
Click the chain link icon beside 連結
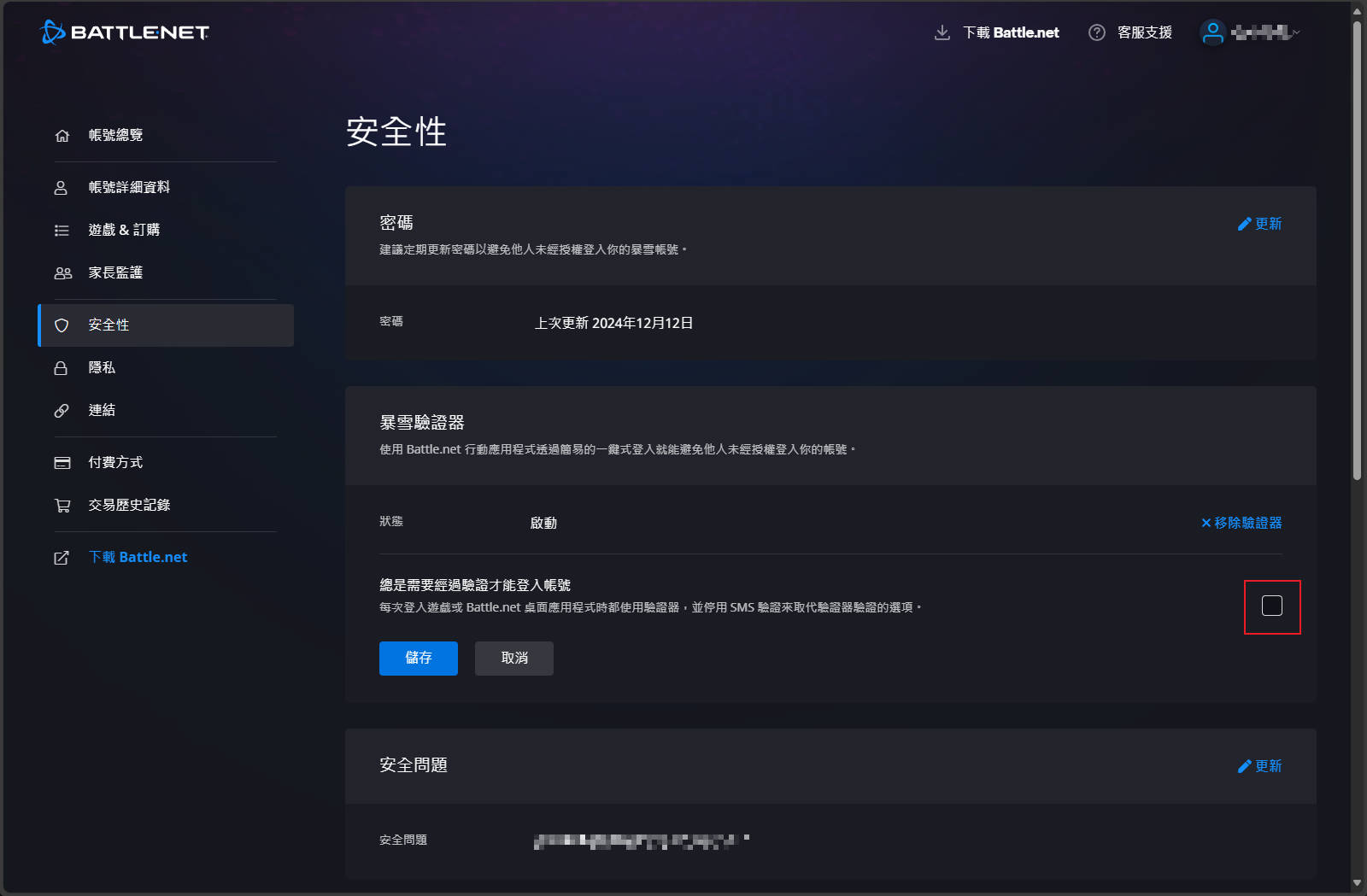62,411
